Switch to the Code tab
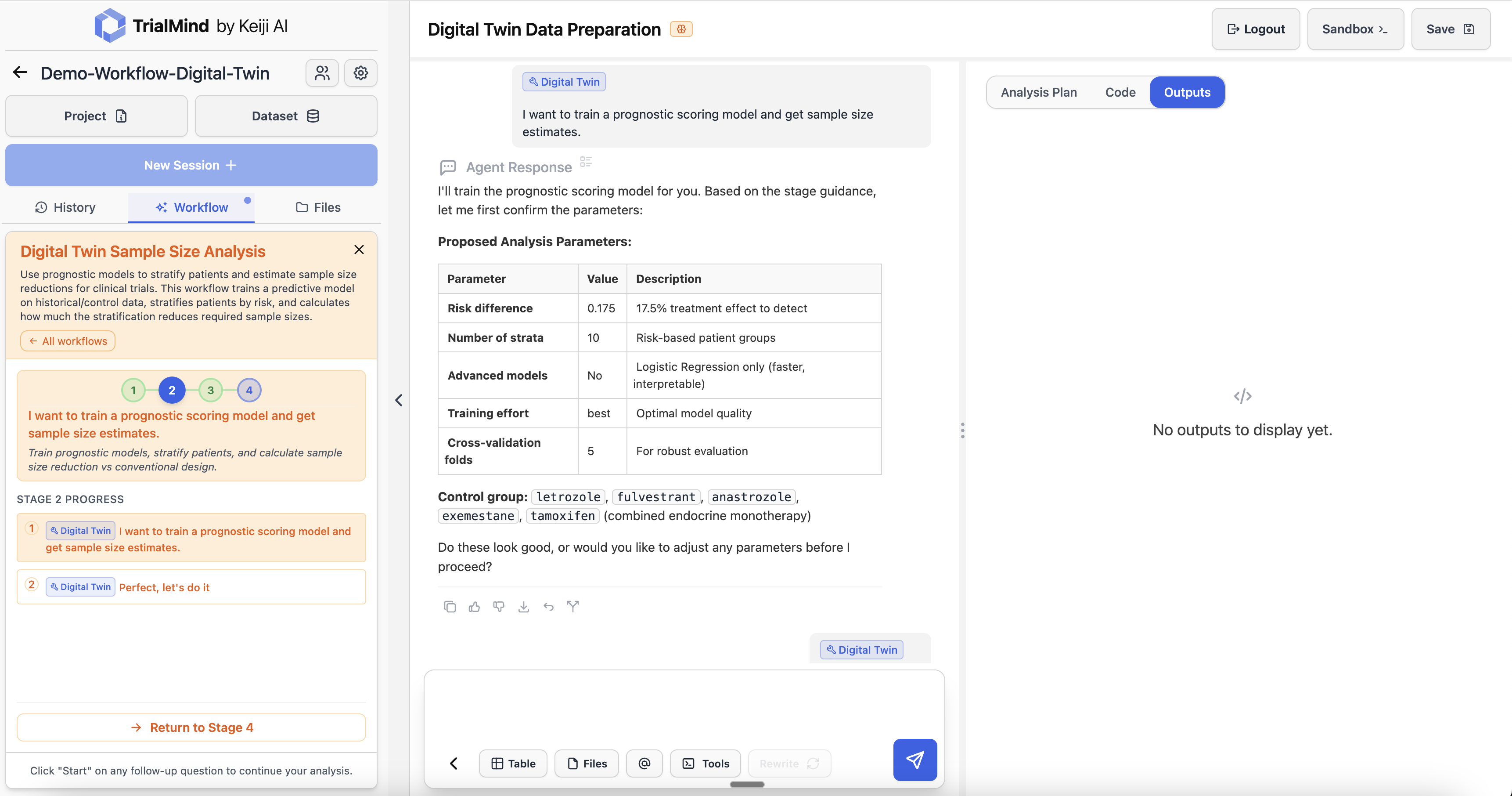 pyautogui.click(x=1120, y=92)
